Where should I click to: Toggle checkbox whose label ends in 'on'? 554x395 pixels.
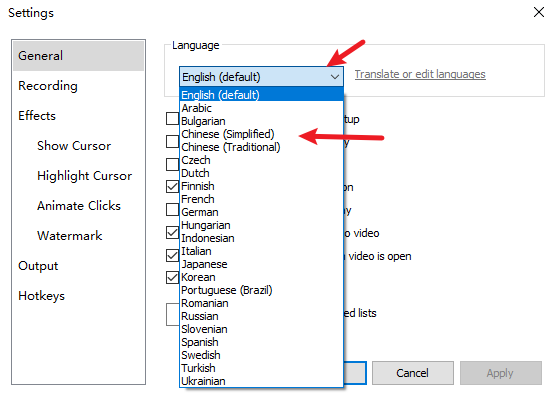tap(172, 187)
